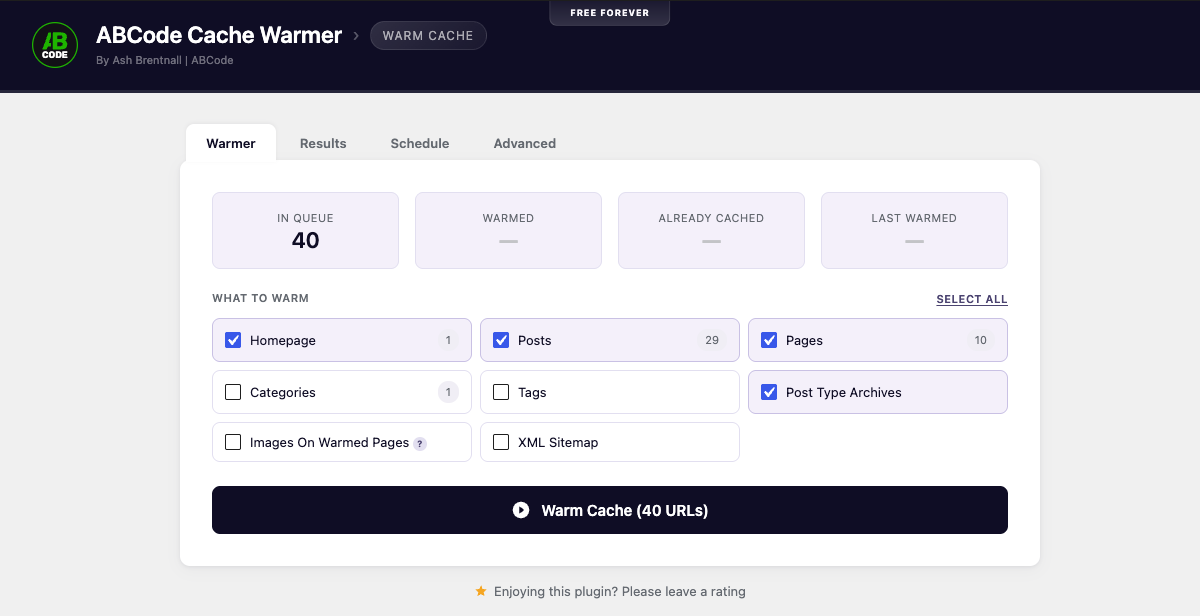
Task: Click the Free Forever badge
Action: point(610,13)
